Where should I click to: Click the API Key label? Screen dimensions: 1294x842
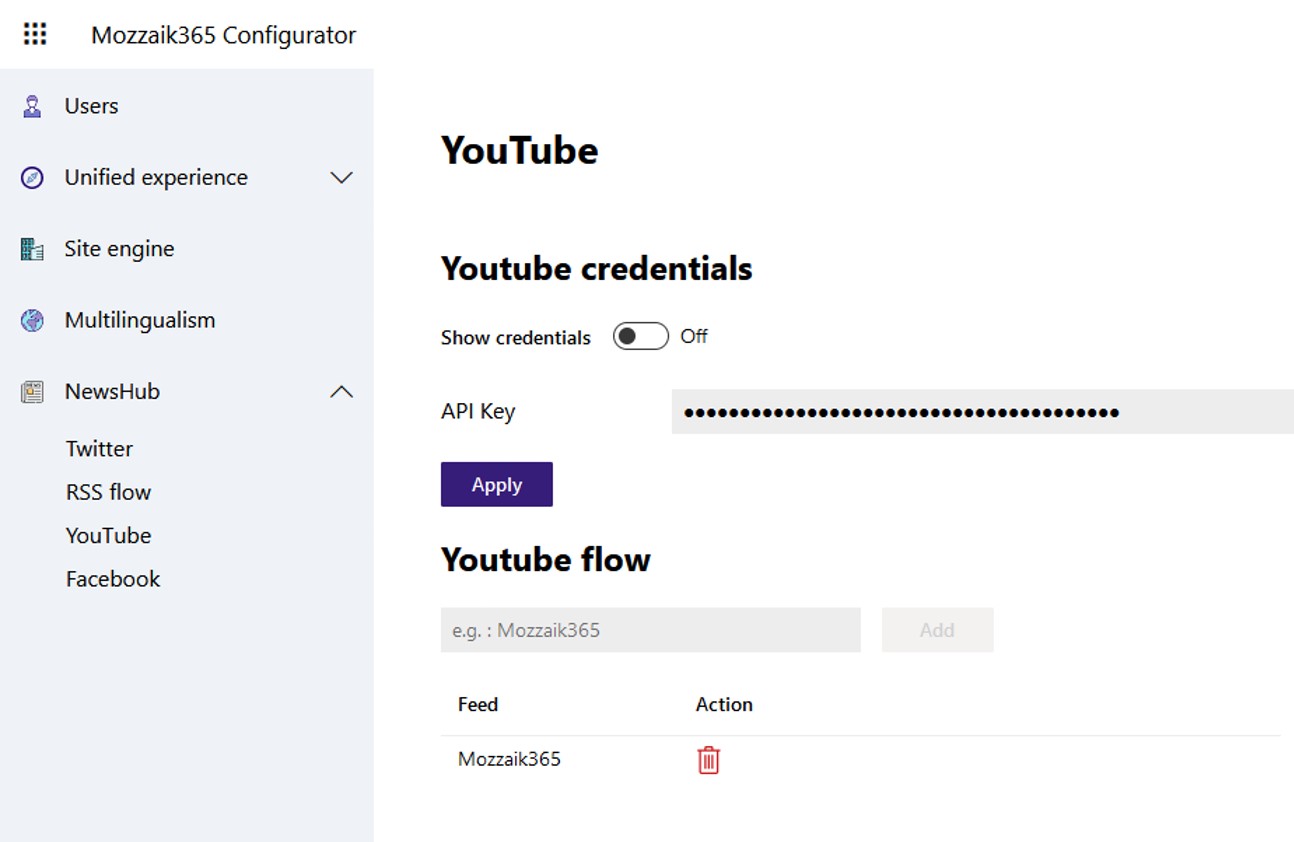[478, 412]
